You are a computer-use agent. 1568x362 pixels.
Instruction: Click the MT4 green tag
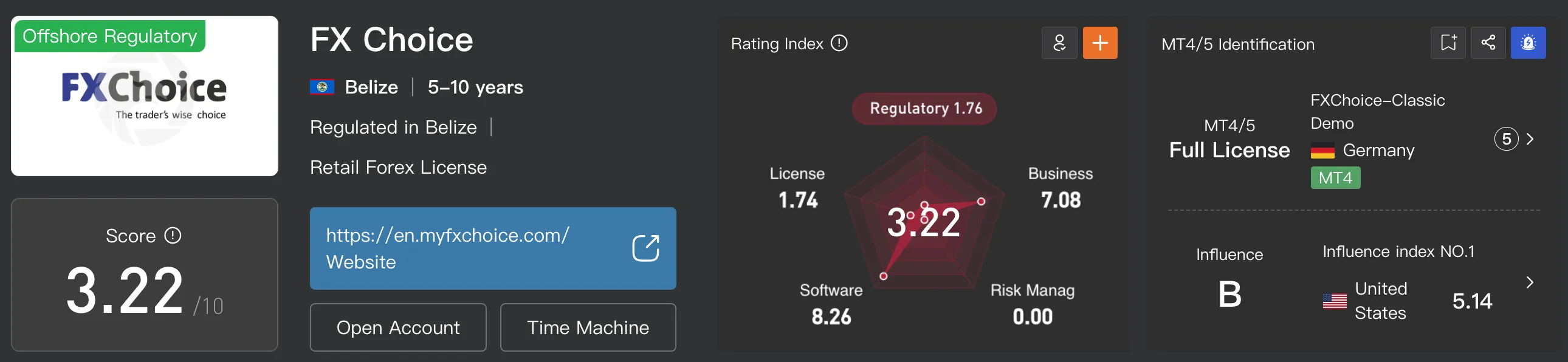point(1335,177)
